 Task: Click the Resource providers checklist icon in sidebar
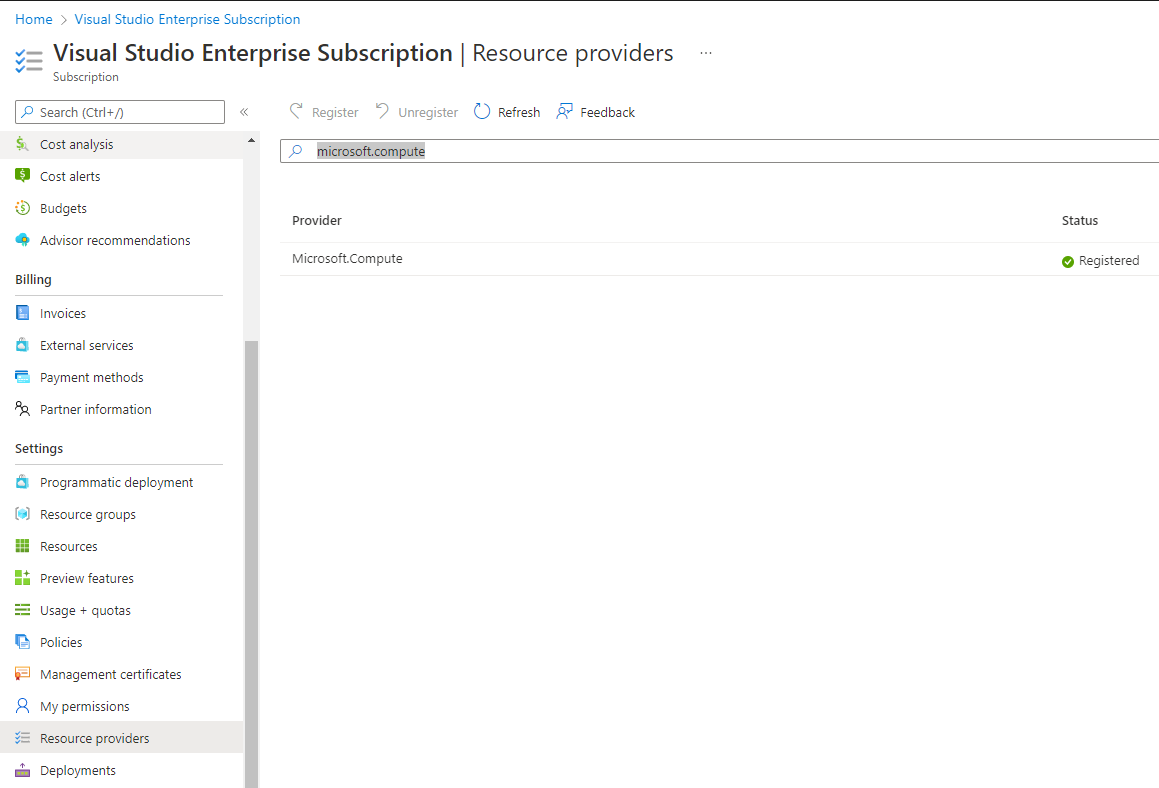(x=22, y=738)
